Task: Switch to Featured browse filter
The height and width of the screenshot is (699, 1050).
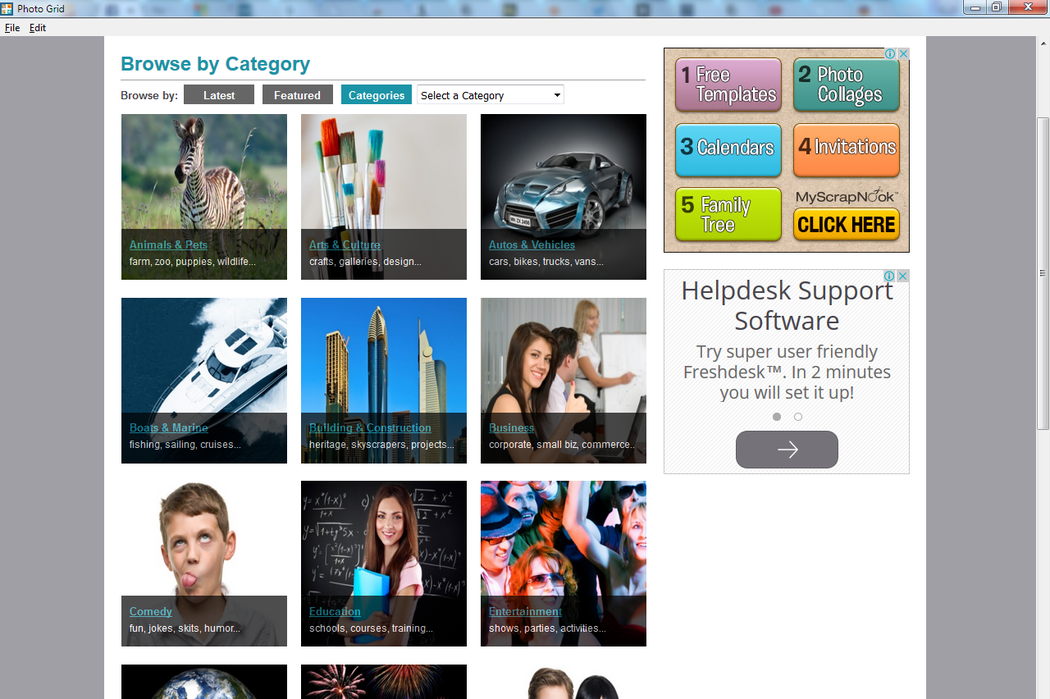Action: 297,95
